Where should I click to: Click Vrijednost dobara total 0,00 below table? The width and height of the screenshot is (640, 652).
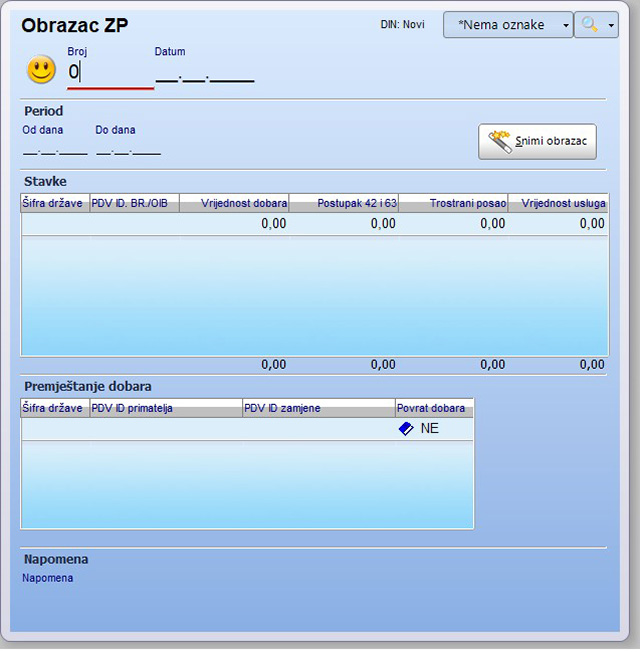point(274,365)
